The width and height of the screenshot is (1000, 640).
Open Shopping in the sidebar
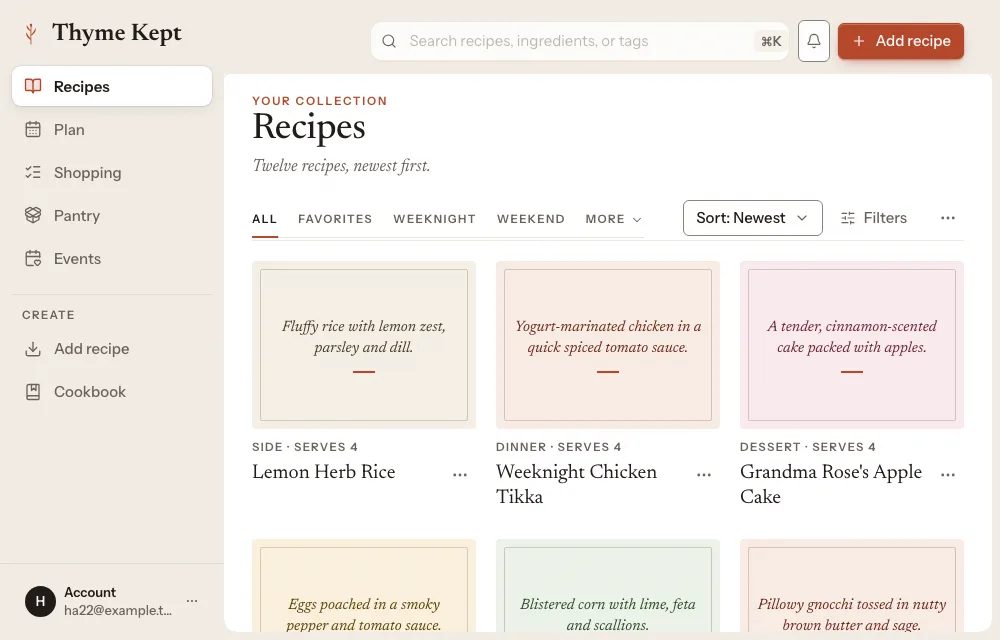pyautogui.click(x=112, y=172)
